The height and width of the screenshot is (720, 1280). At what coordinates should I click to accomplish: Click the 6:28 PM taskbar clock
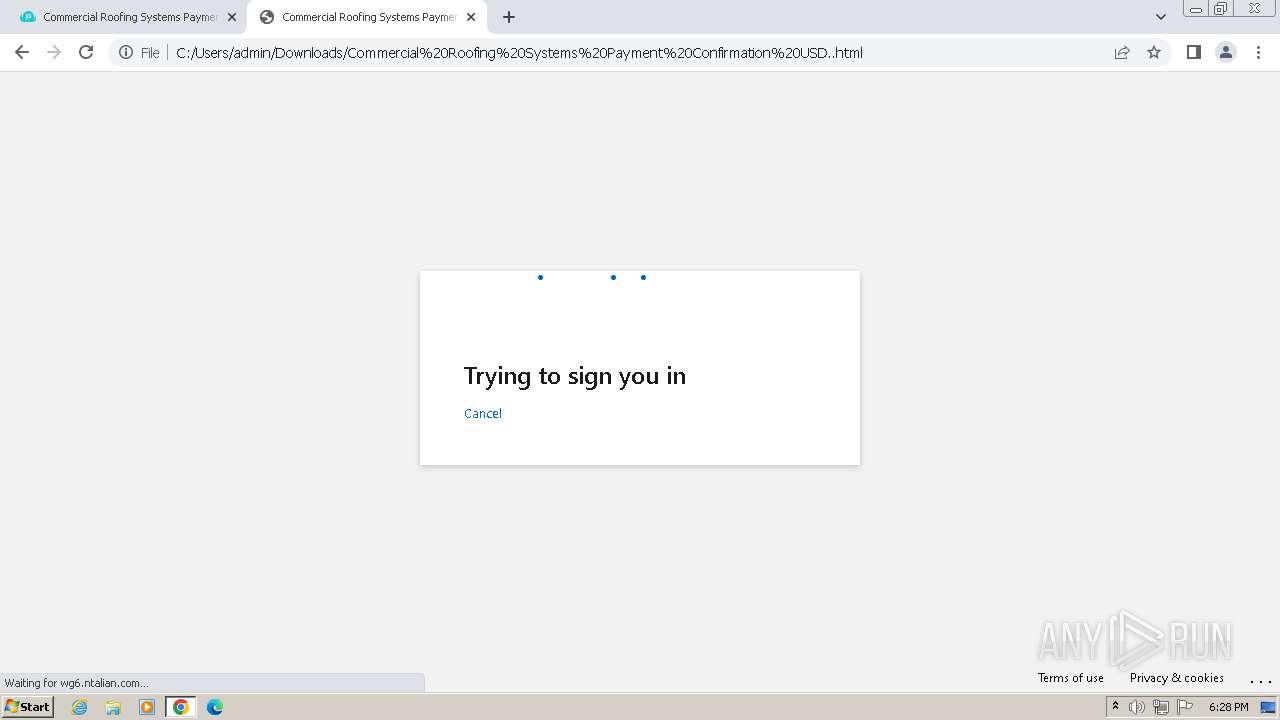pyautogui.click(x=1228, y=707)
